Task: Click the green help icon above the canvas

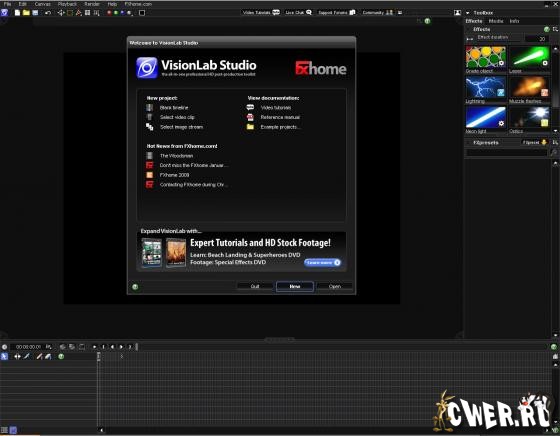Action: coord(427,21)
